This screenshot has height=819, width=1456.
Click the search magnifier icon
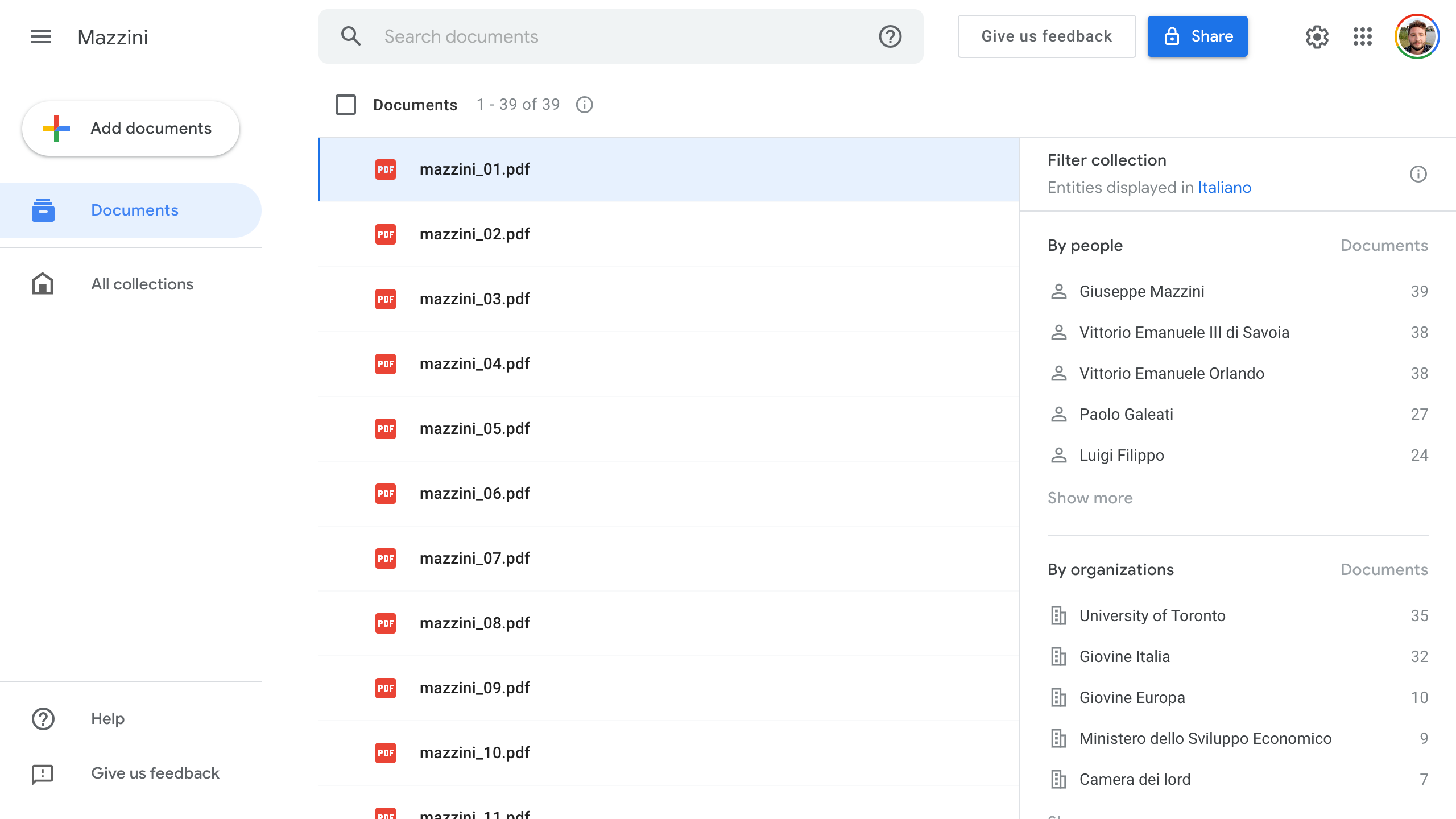point(351,36)
